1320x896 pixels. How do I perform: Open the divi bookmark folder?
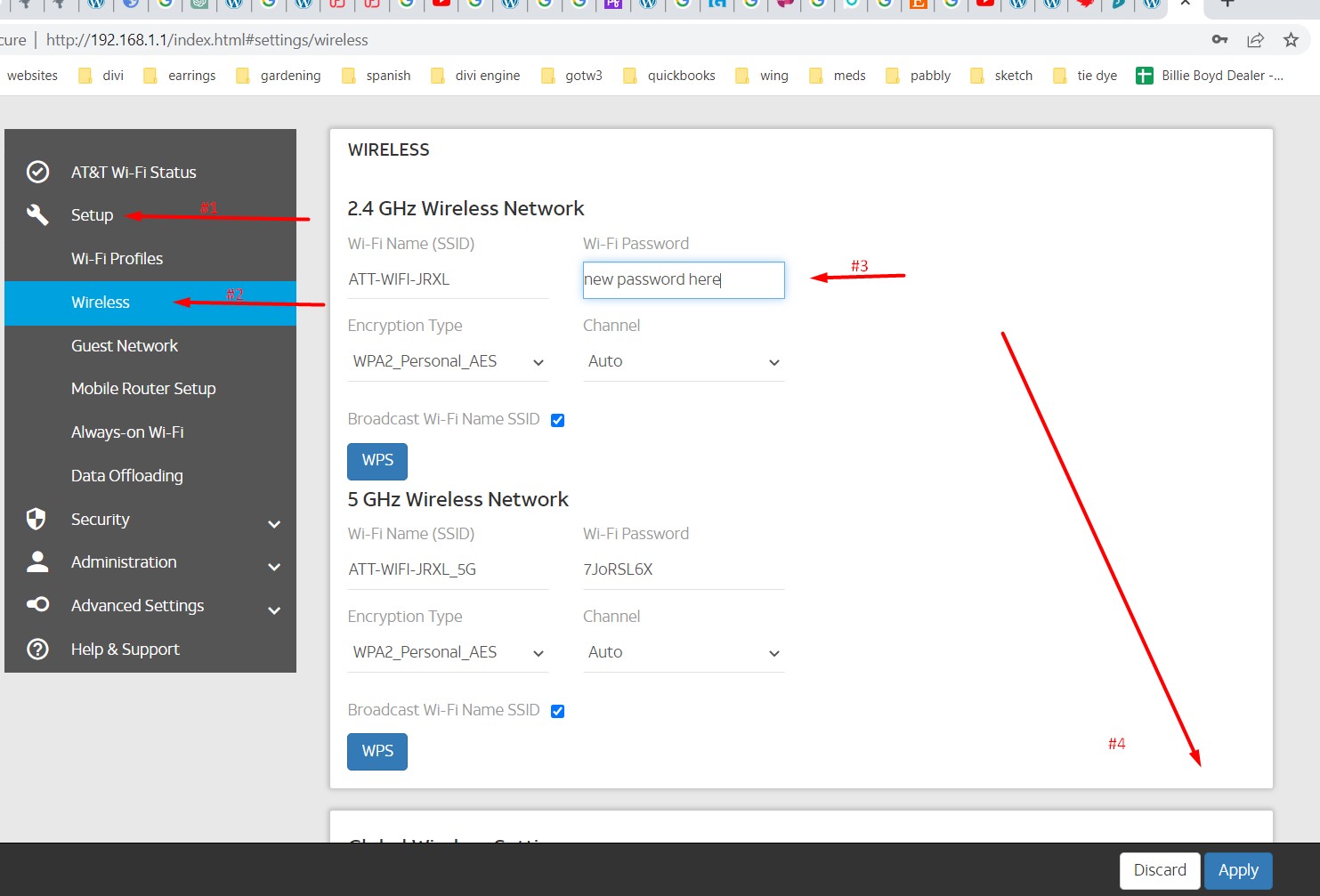(101, 76)
